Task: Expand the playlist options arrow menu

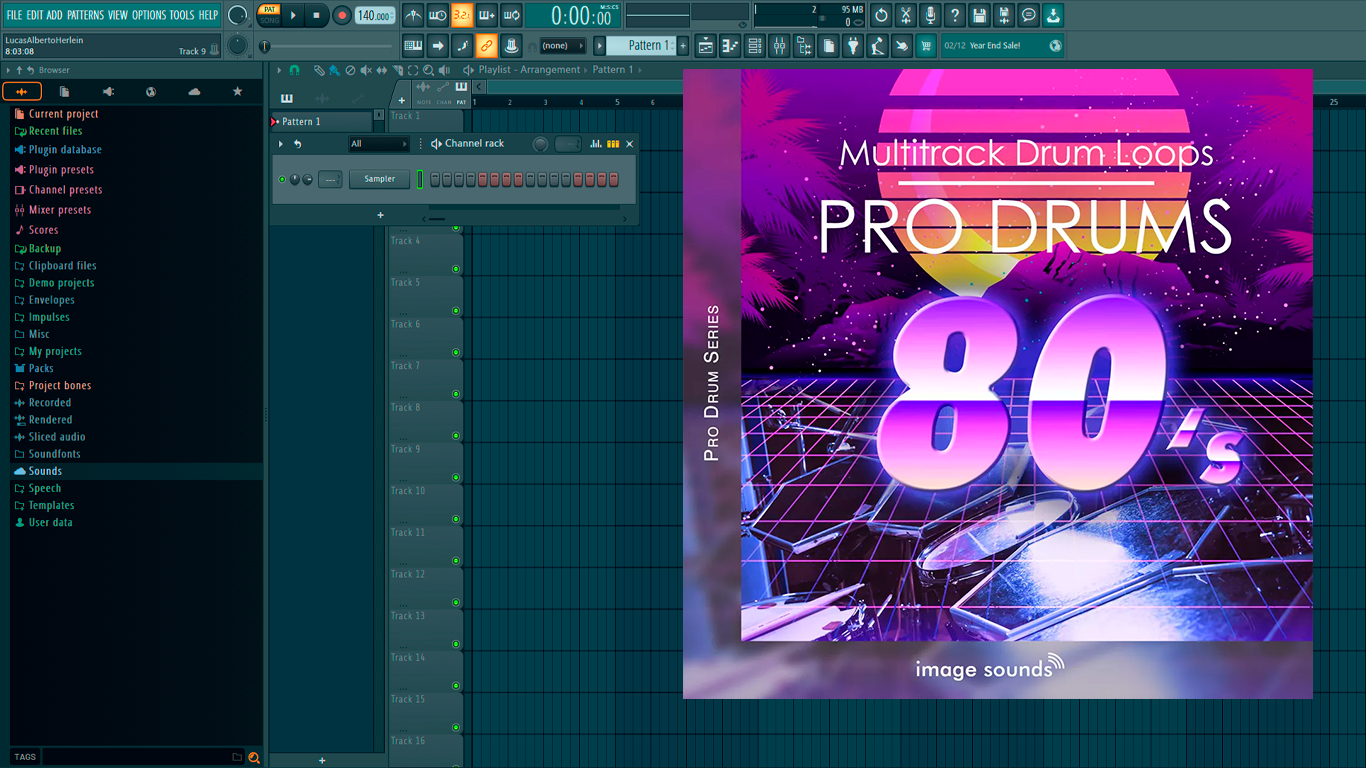Action: tap(280, 70)
